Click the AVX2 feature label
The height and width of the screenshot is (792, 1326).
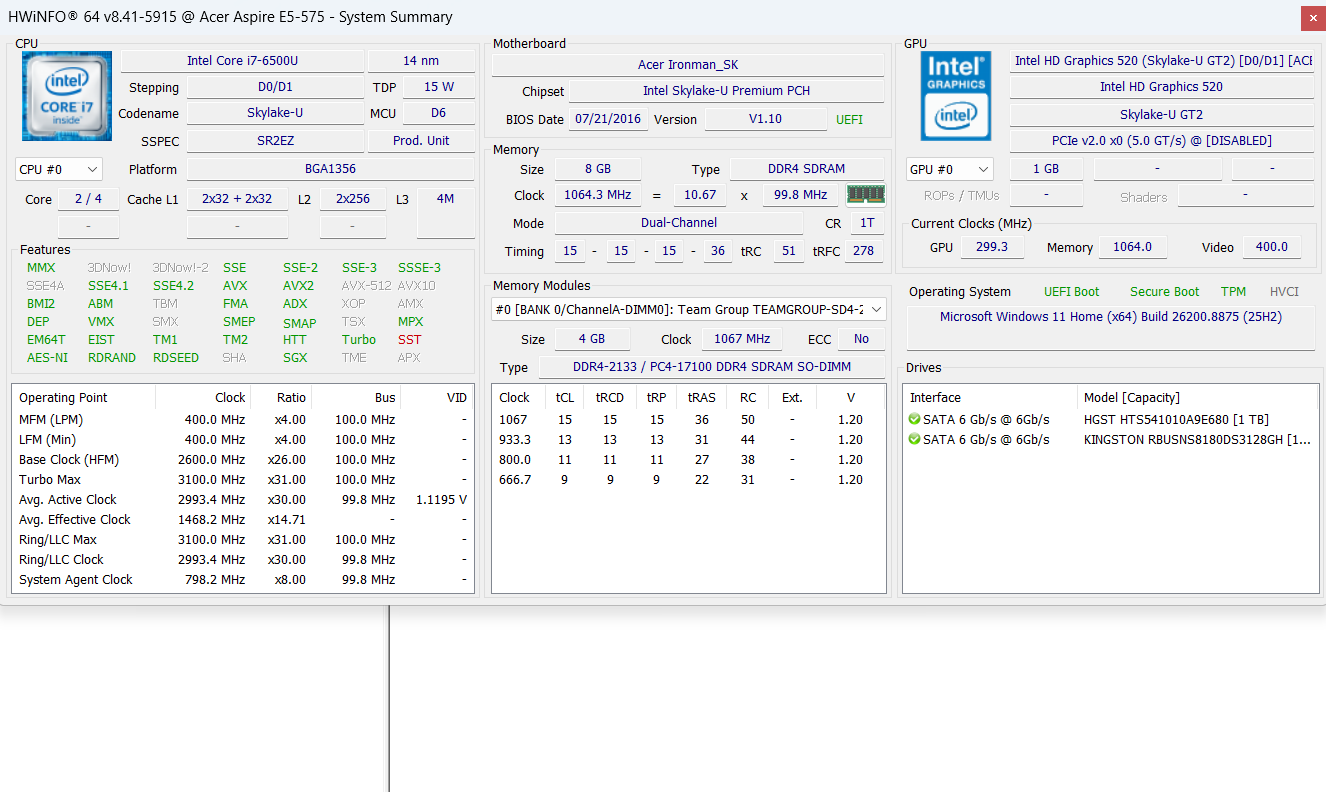pyautogui.click(x=298, y=286)
